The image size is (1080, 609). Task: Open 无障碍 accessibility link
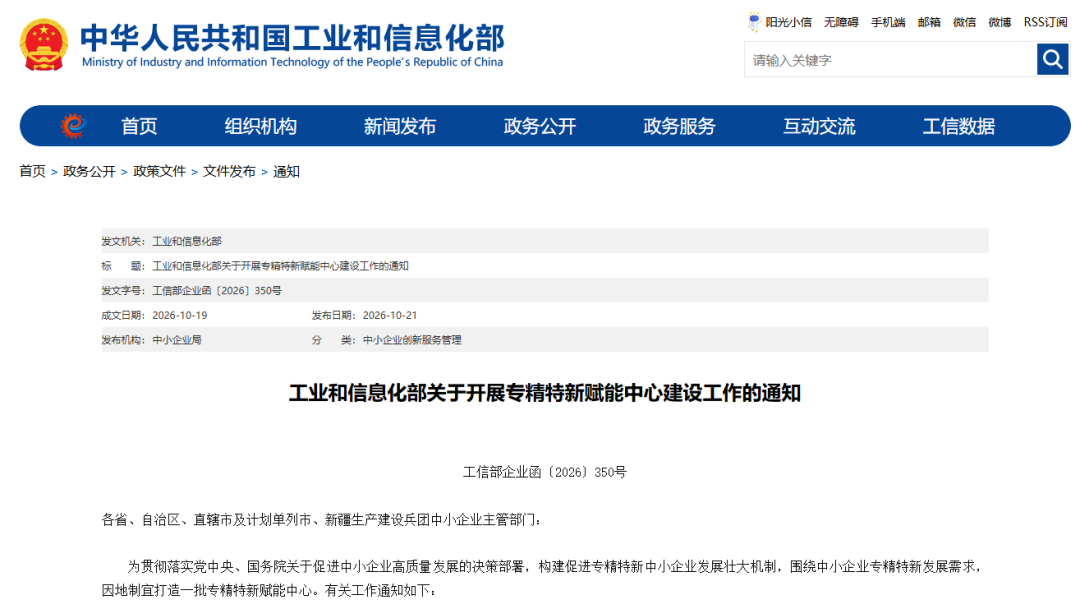coord(841,23)
